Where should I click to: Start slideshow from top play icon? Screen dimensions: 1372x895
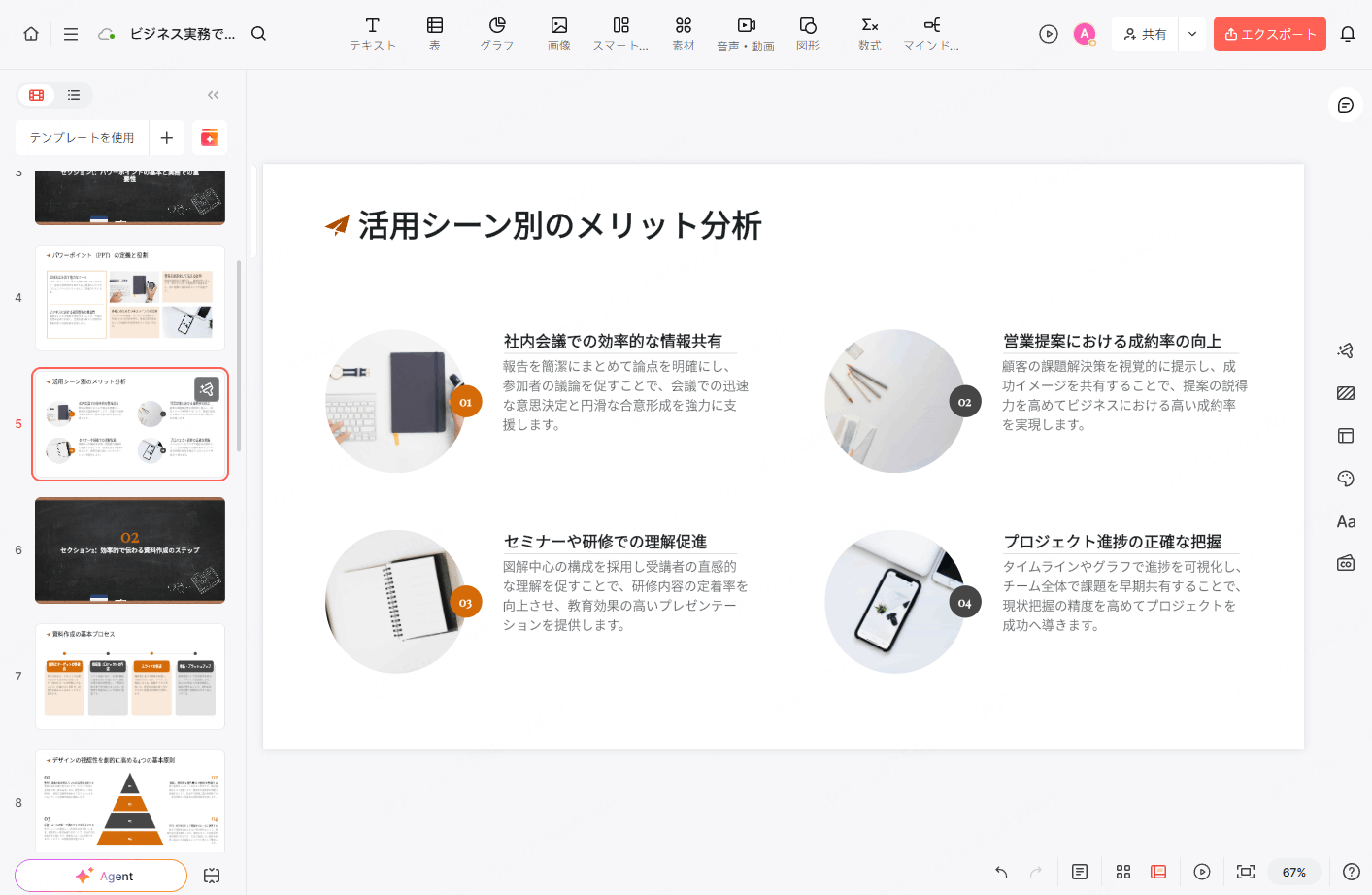coord(1049,34)
